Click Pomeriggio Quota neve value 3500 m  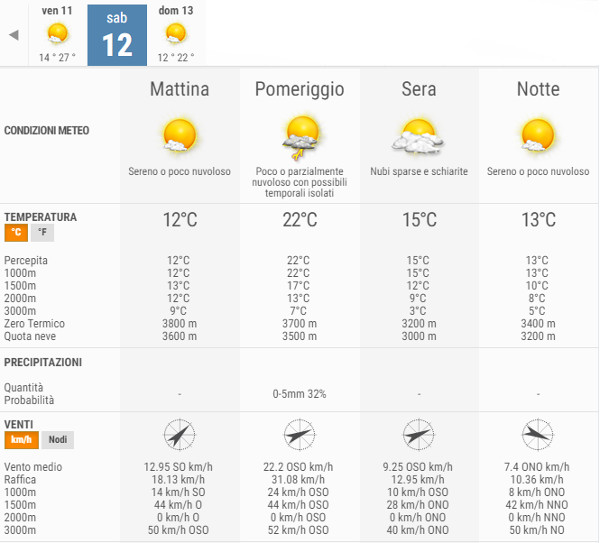pos(300,336)
